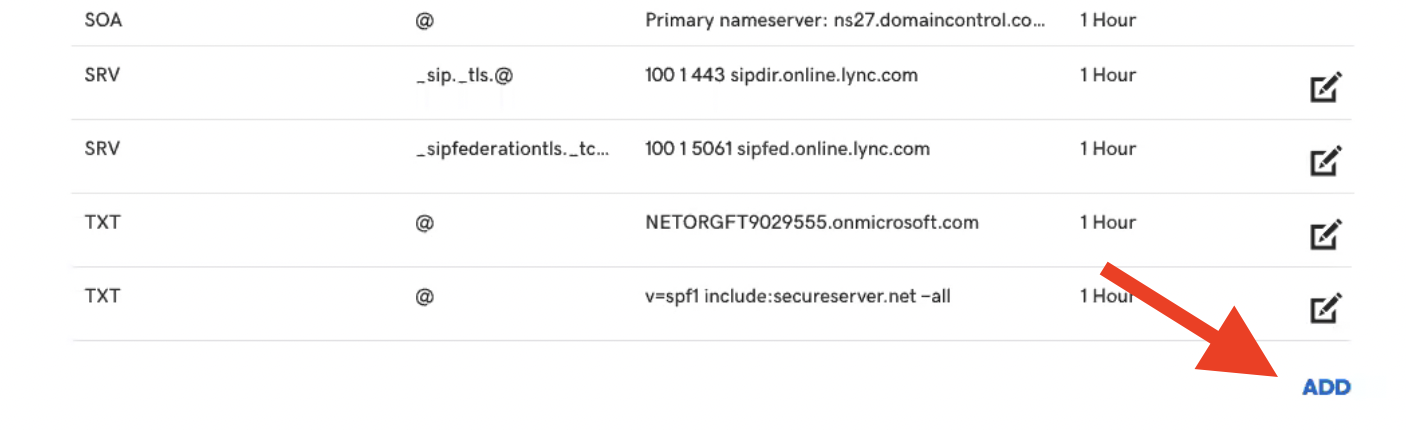Click the Primary nameserver value text
Image resolution: width=1406 pixels, height=430 pixels.
click(845, 20)
